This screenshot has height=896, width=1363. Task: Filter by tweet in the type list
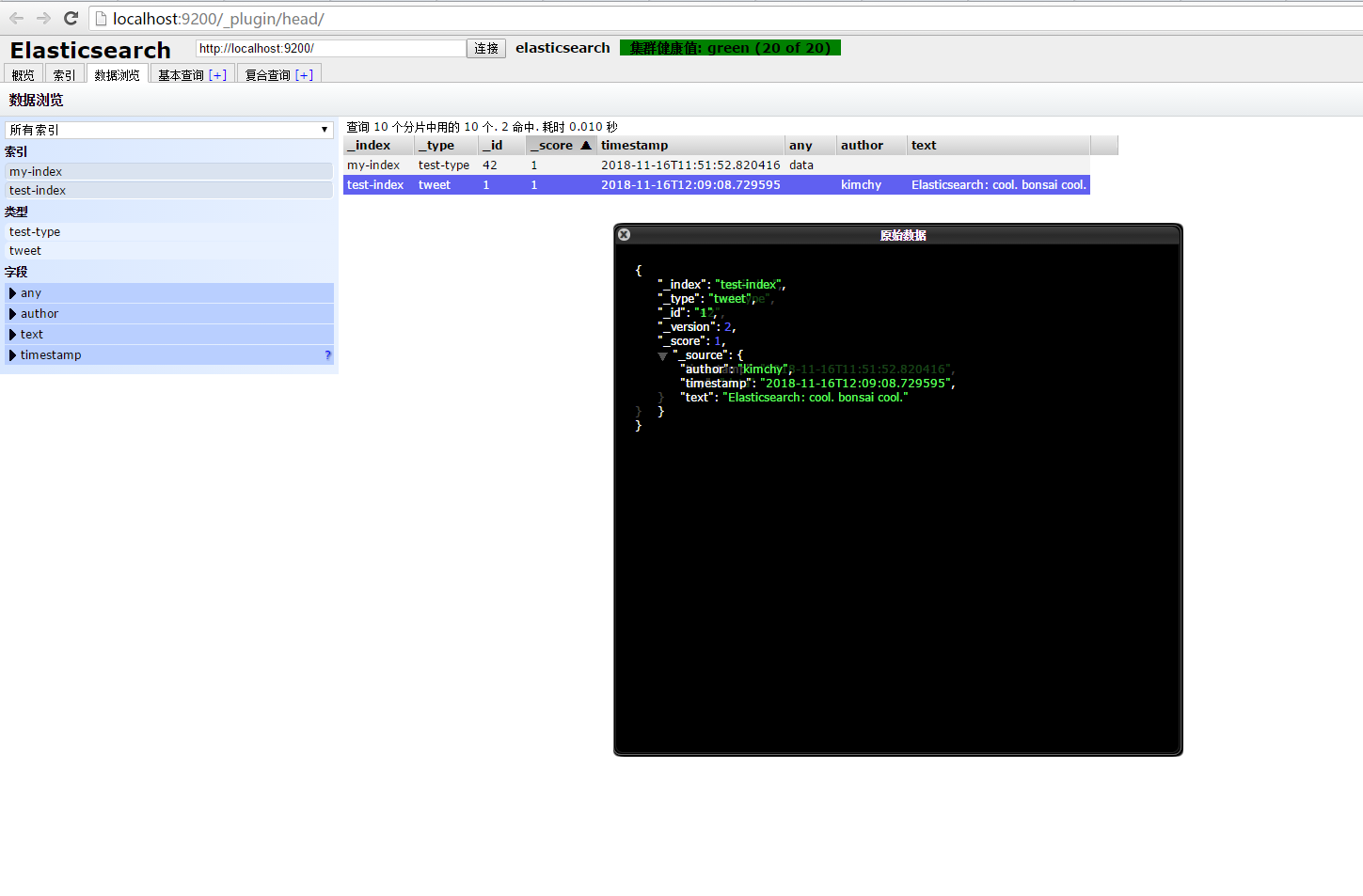click(x=169, y=250)
